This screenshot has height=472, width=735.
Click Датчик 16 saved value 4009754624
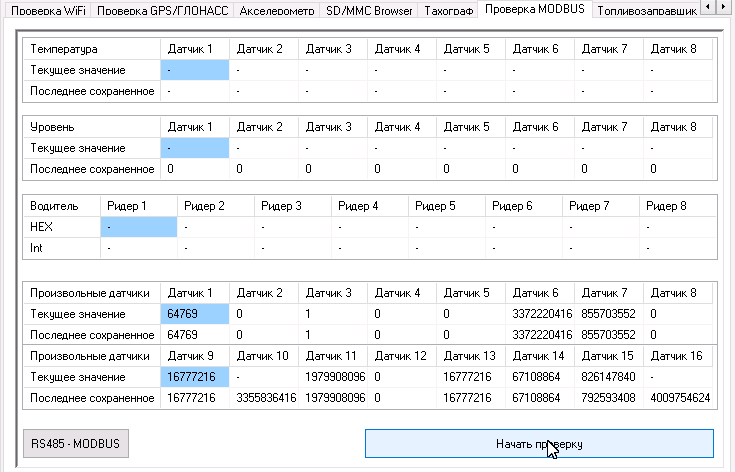[679, 398]
